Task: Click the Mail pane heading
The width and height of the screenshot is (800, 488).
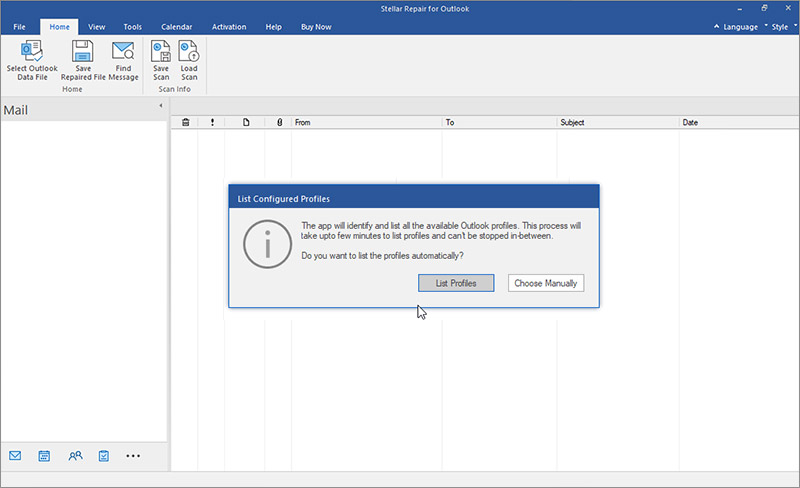Action: (x=16, y=110)
